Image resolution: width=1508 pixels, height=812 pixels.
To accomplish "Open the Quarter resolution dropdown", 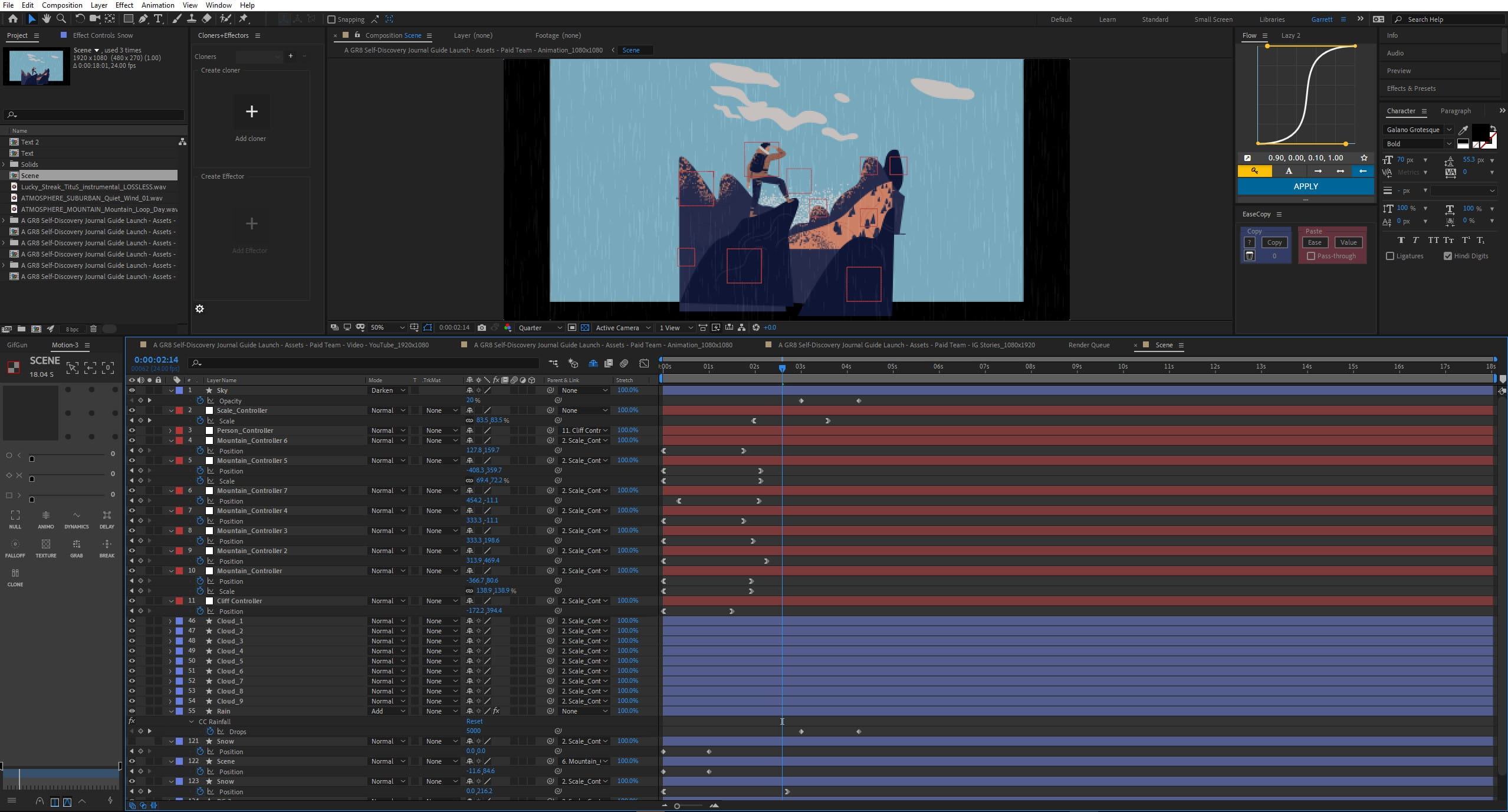I will (x=540, y=327).
